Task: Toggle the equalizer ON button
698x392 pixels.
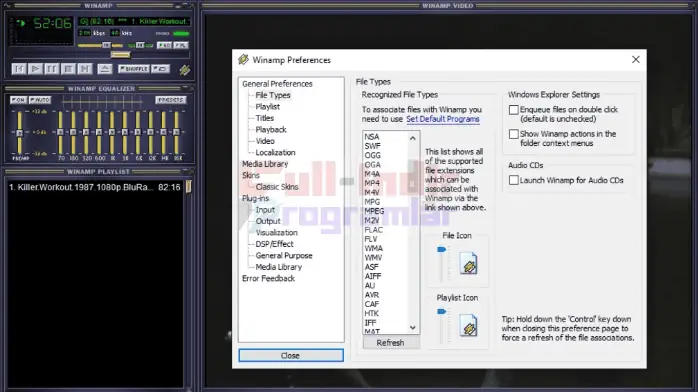Action: pyautogui.click(x=18, y=100)
